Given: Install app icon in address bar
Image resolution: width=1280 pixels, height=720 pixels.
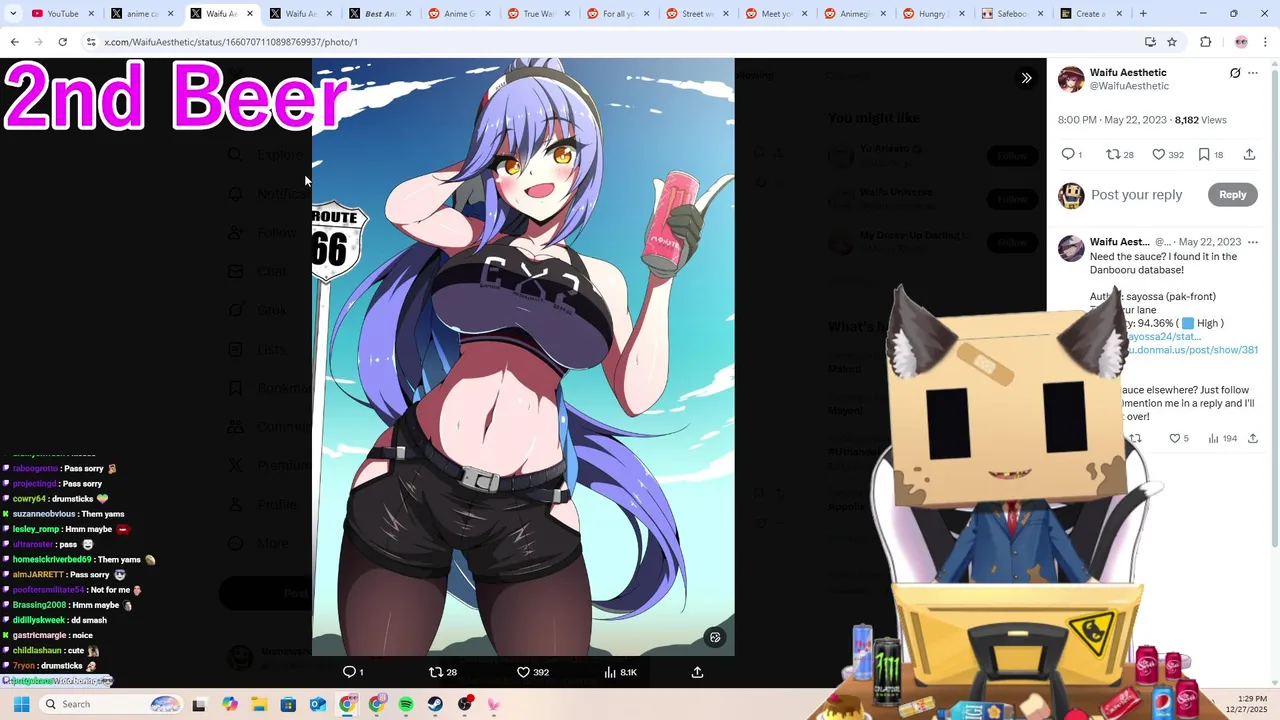Looking at the screenshot, I should (1150, 42).
